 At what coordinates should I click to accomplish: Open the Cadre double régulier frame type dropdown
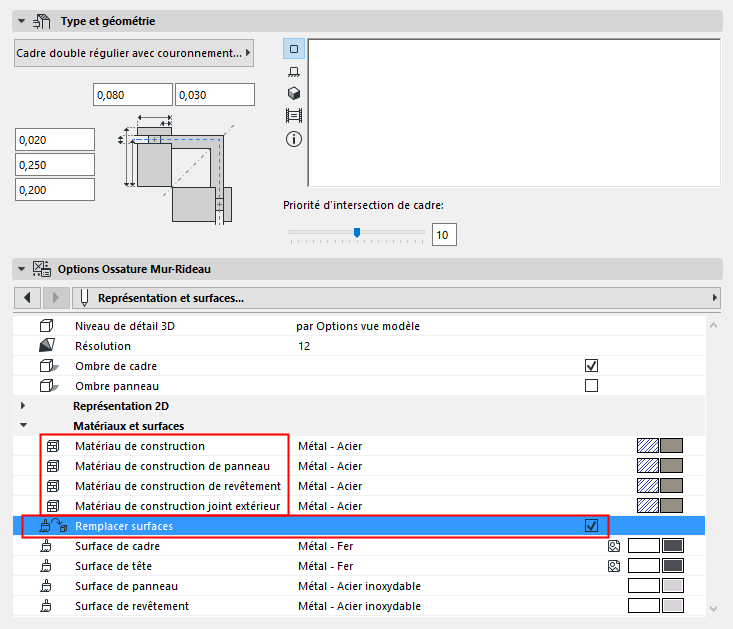(x=134, y=53)
